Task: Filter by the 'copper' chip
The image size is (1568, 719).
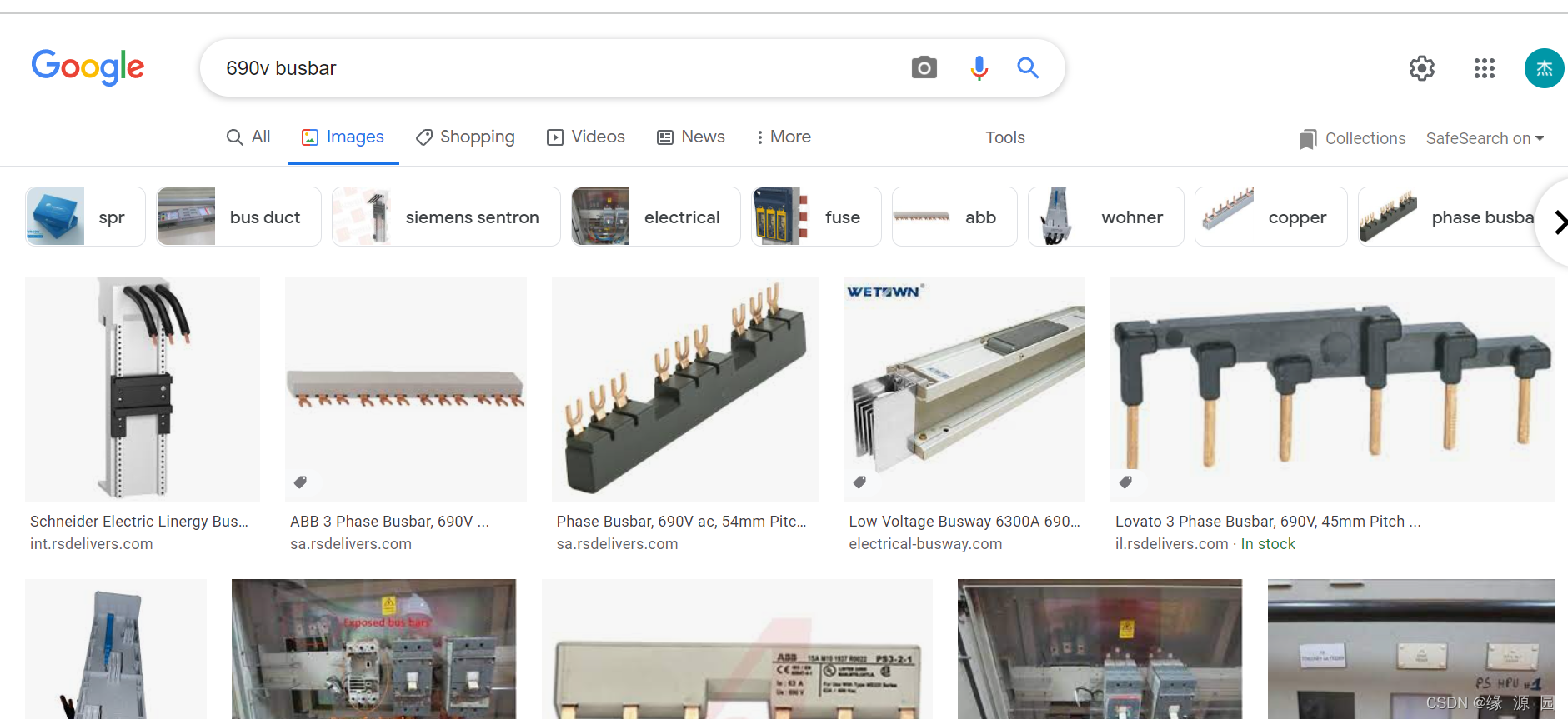Action: point(1271,217)
